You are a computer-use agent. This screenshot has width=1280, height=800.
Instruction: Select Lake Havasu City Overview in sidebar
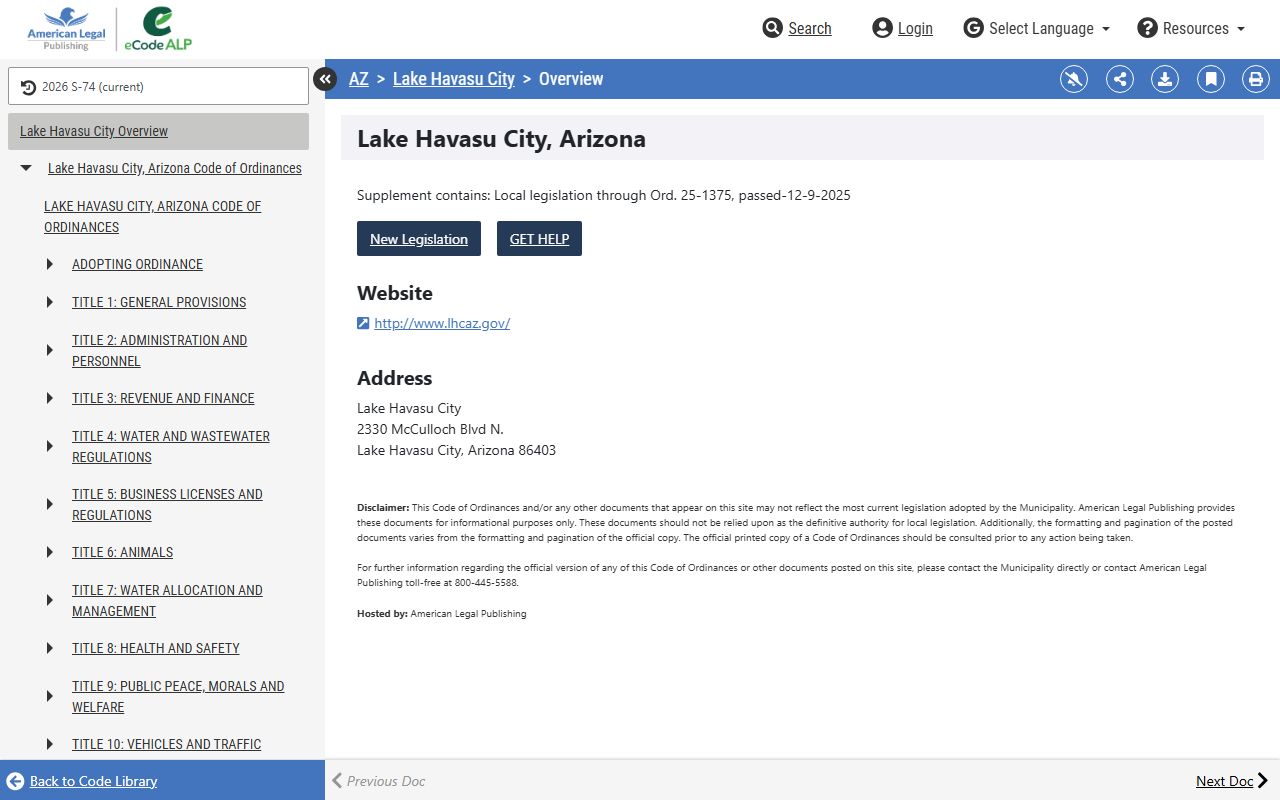click(158, 131)
